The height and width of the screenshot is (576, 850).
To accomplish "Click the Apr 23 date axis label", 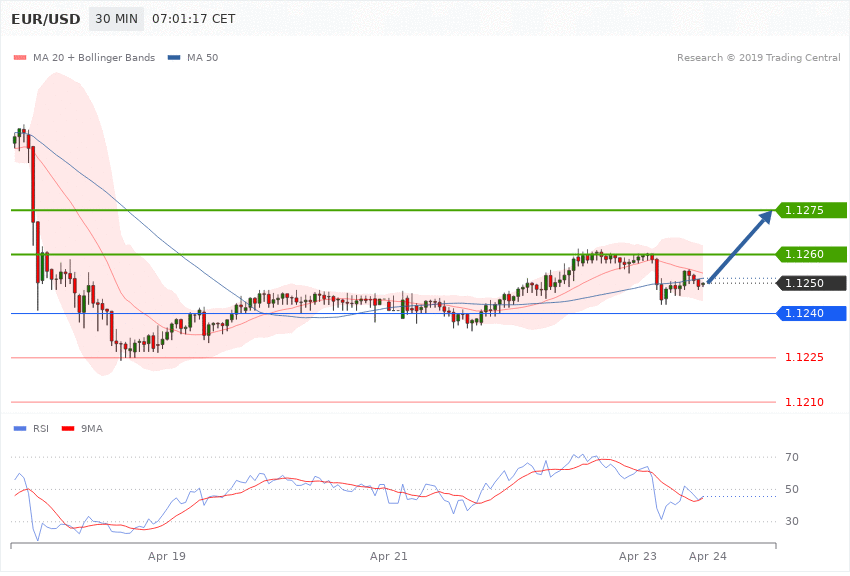I will coord(638,556).
